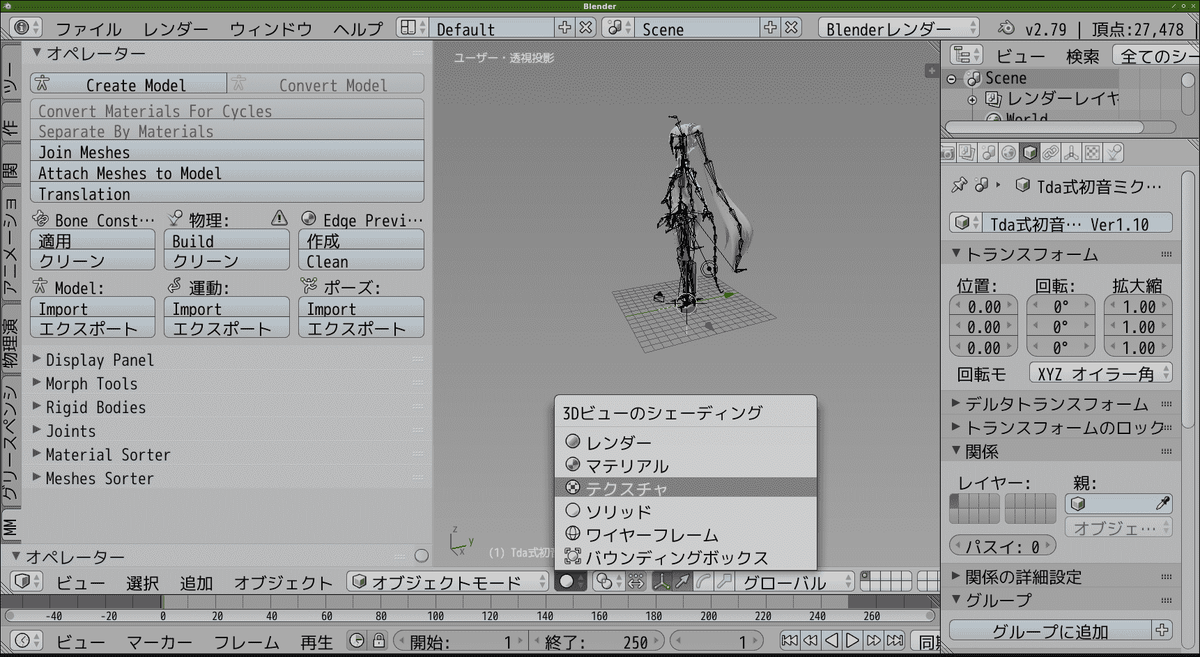Open the Constraints properties tab (chain icon)

(x=1051, y=152)
